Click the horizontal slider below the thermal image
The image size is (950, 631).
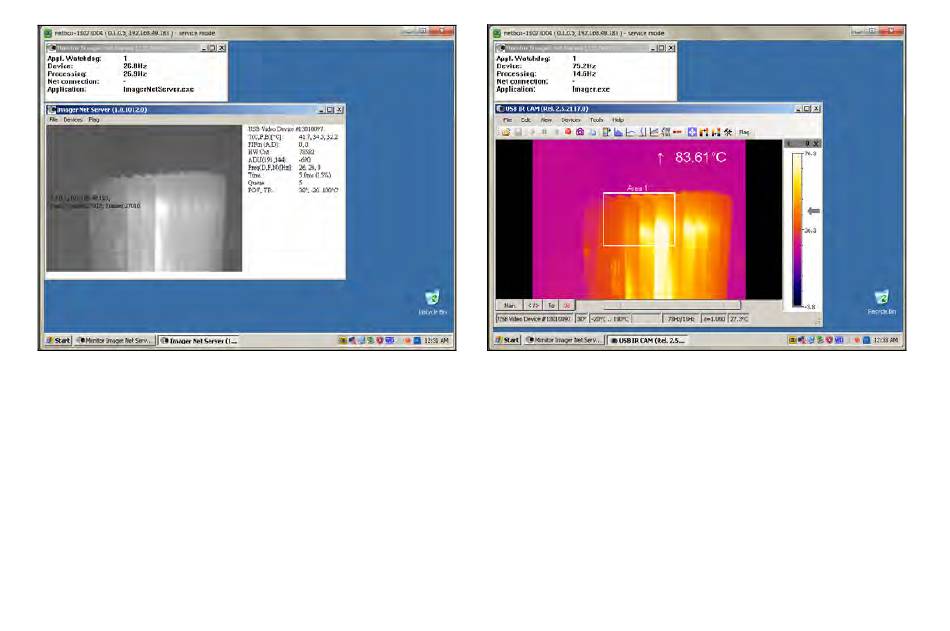click(658, 305)
